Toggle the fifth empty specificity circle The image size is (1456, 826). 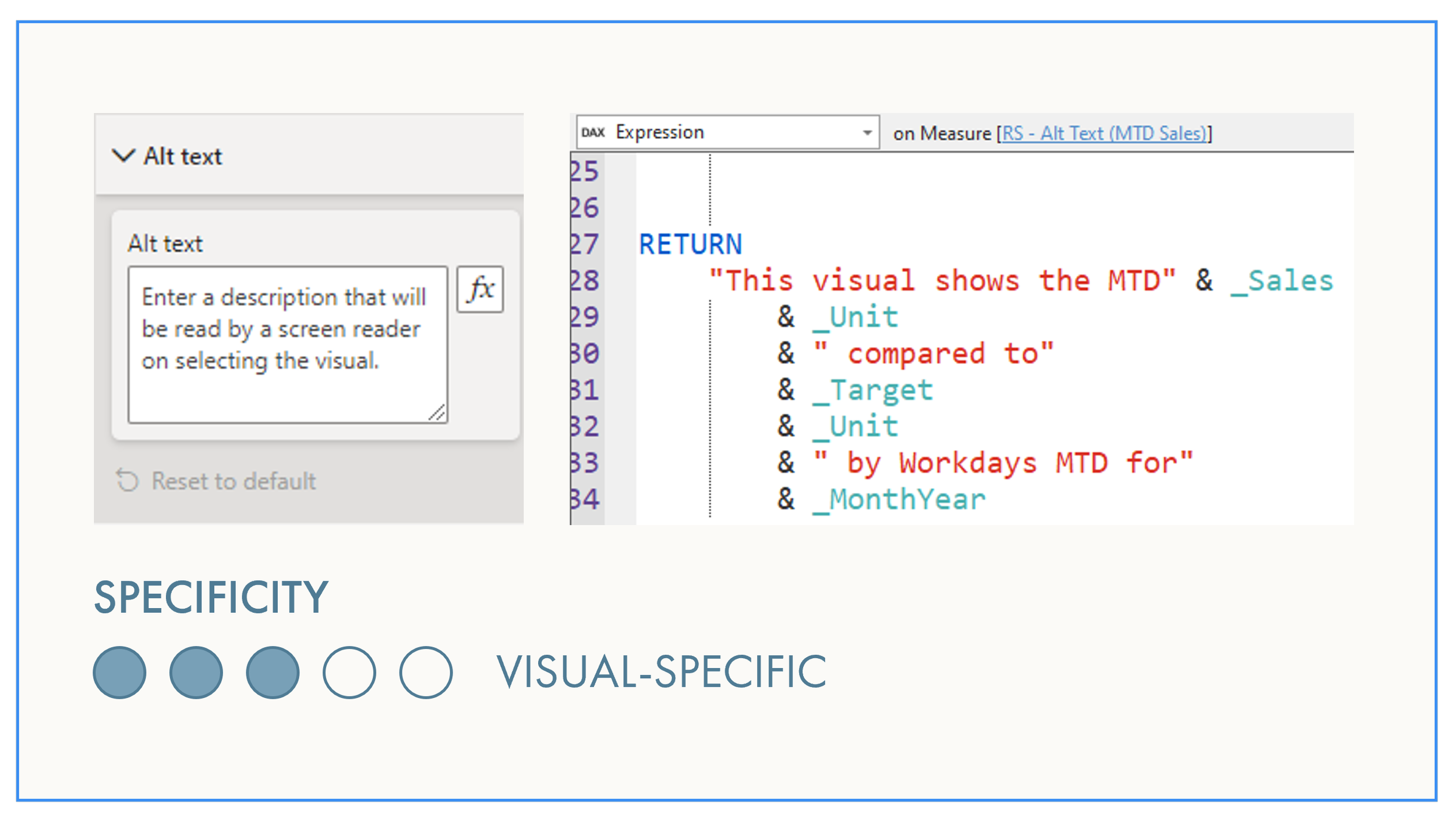pyautogui.click(x=426, y=672)
